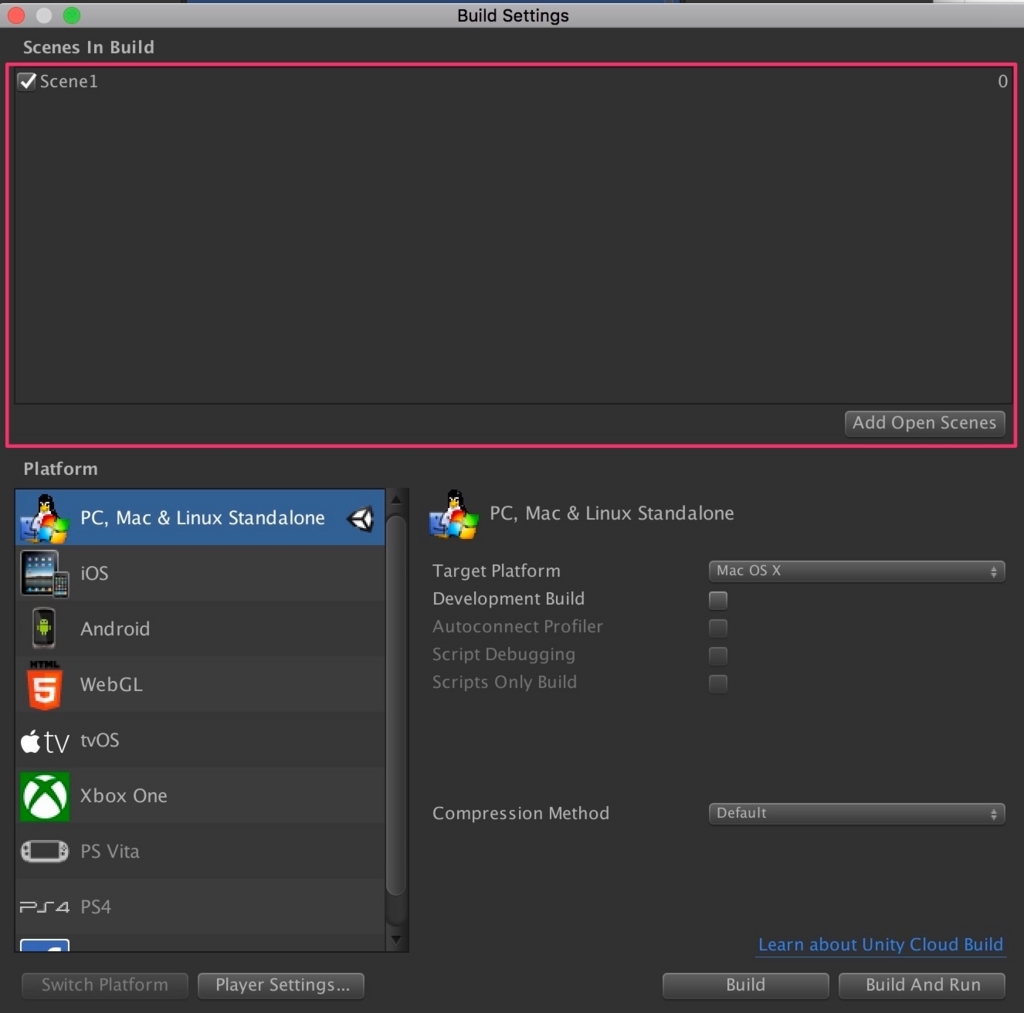Click the Switch Platform button

point(104,985)
